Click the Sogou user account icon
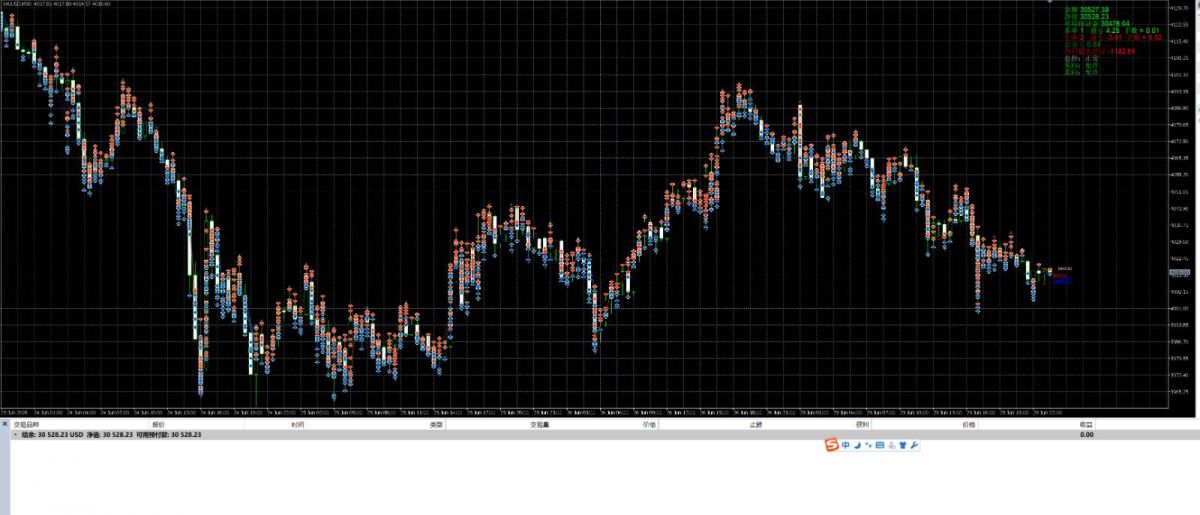Screen dimensions: 1200x515 click(x=892, y=445)
